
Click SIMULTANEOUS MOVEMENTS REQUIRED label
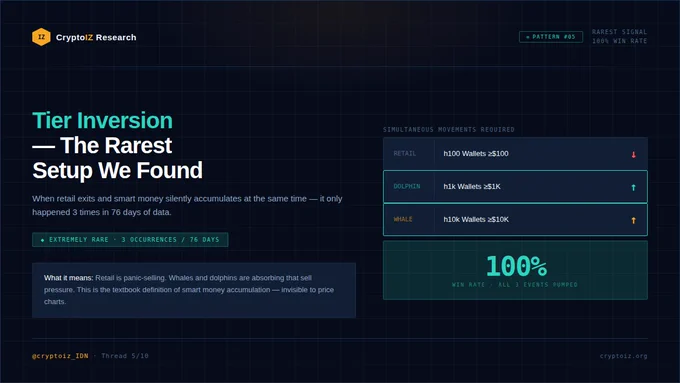click(449, 129)
